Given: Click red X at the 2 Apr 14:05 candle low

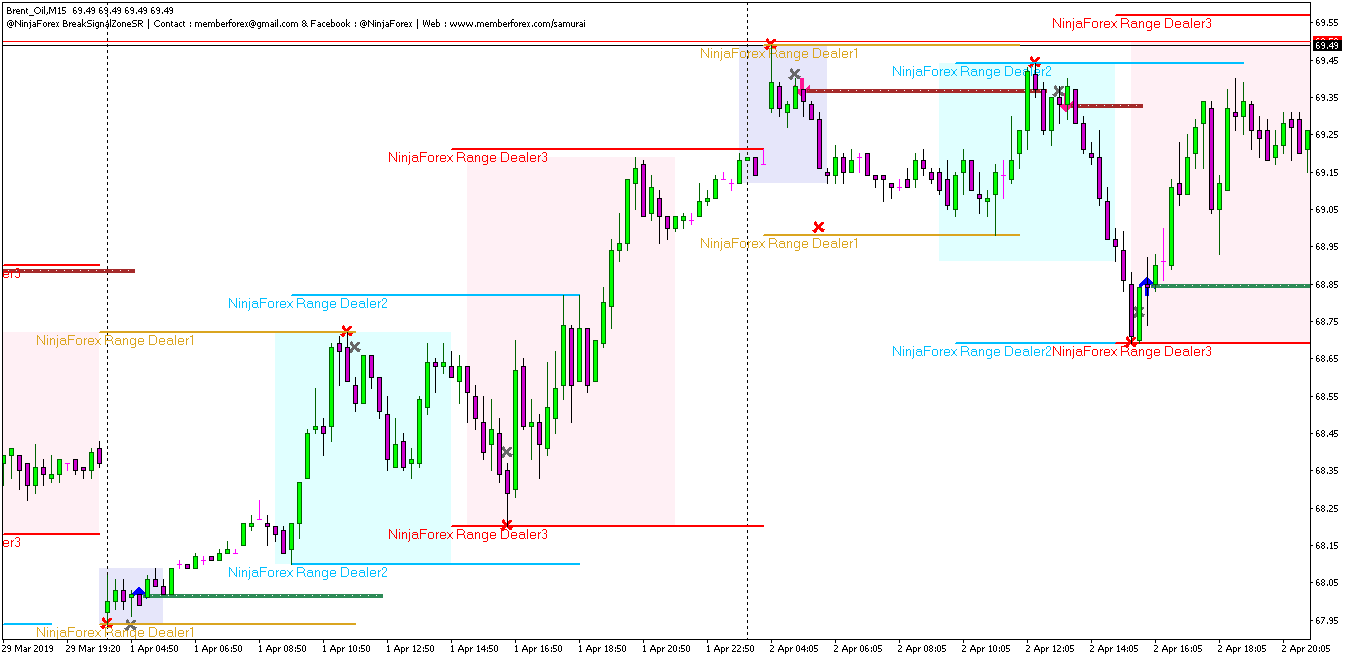Looking at the screenshot, I should [1130, 342].
